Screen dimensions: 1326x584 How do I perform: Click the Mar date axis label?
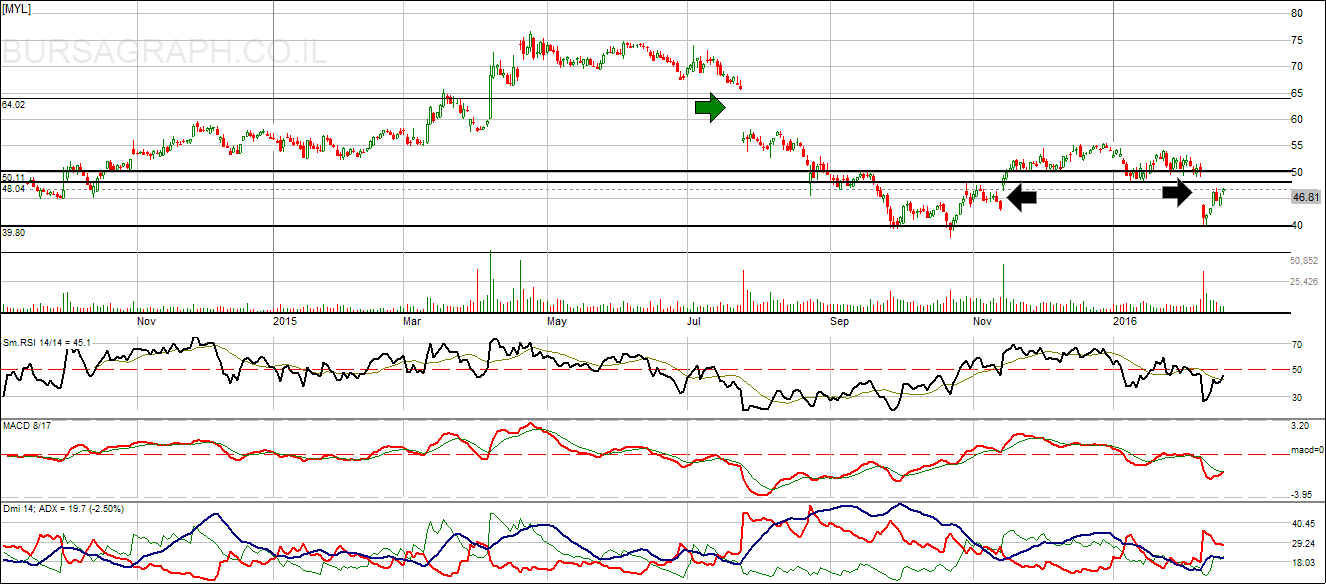413,322
